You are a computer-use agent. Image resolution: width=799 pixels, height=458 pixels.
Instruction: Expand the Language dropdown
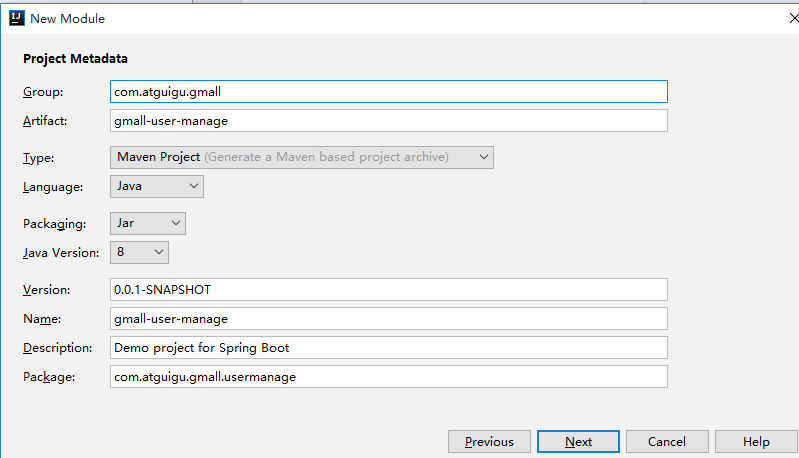point(155,186)
